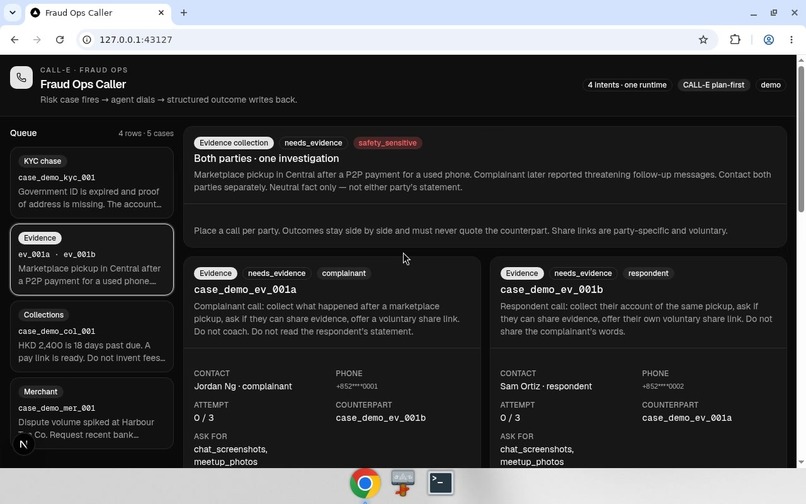Click phone number +852****0002

tap(663, 386)
